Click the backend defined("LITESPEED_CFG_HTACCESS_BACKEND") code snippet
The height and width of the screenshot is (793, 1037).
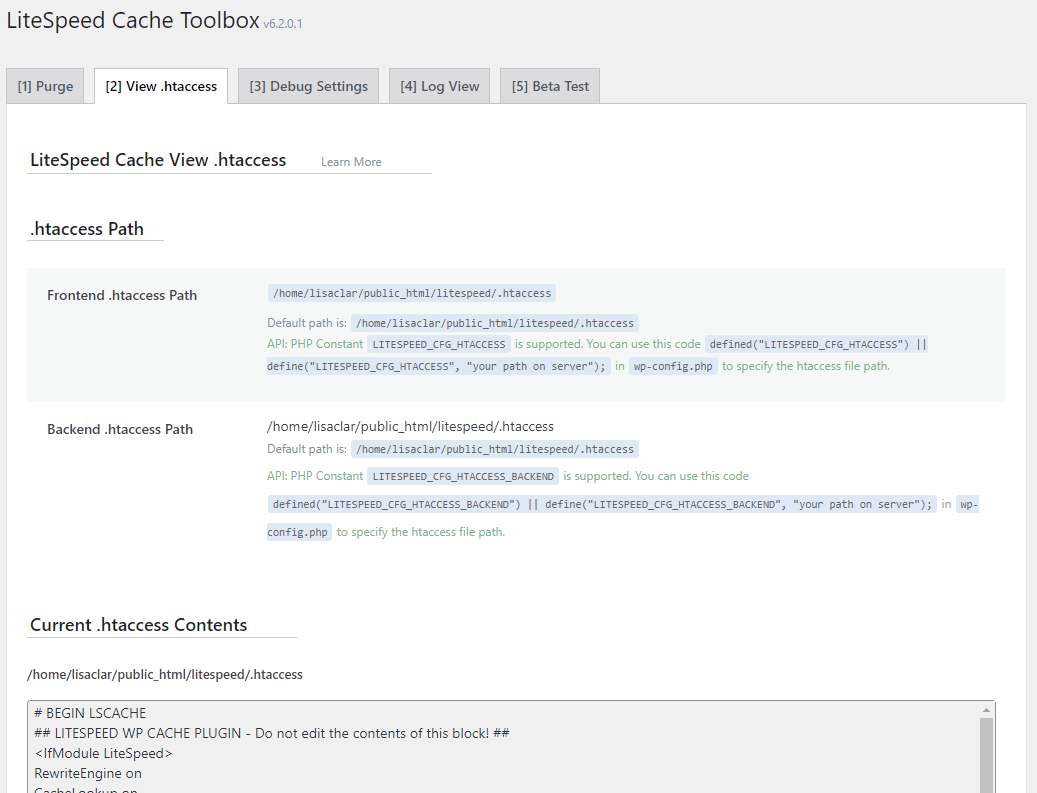[602, 504]
